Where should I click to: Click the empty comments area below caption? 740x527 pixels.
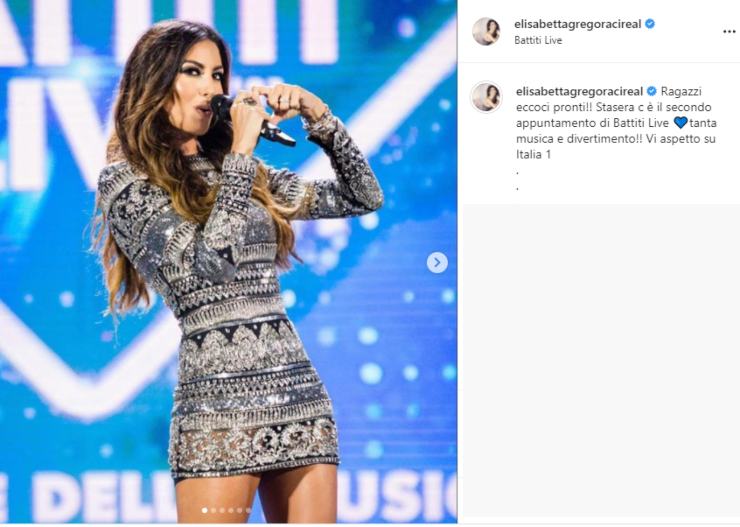point(599,361)
